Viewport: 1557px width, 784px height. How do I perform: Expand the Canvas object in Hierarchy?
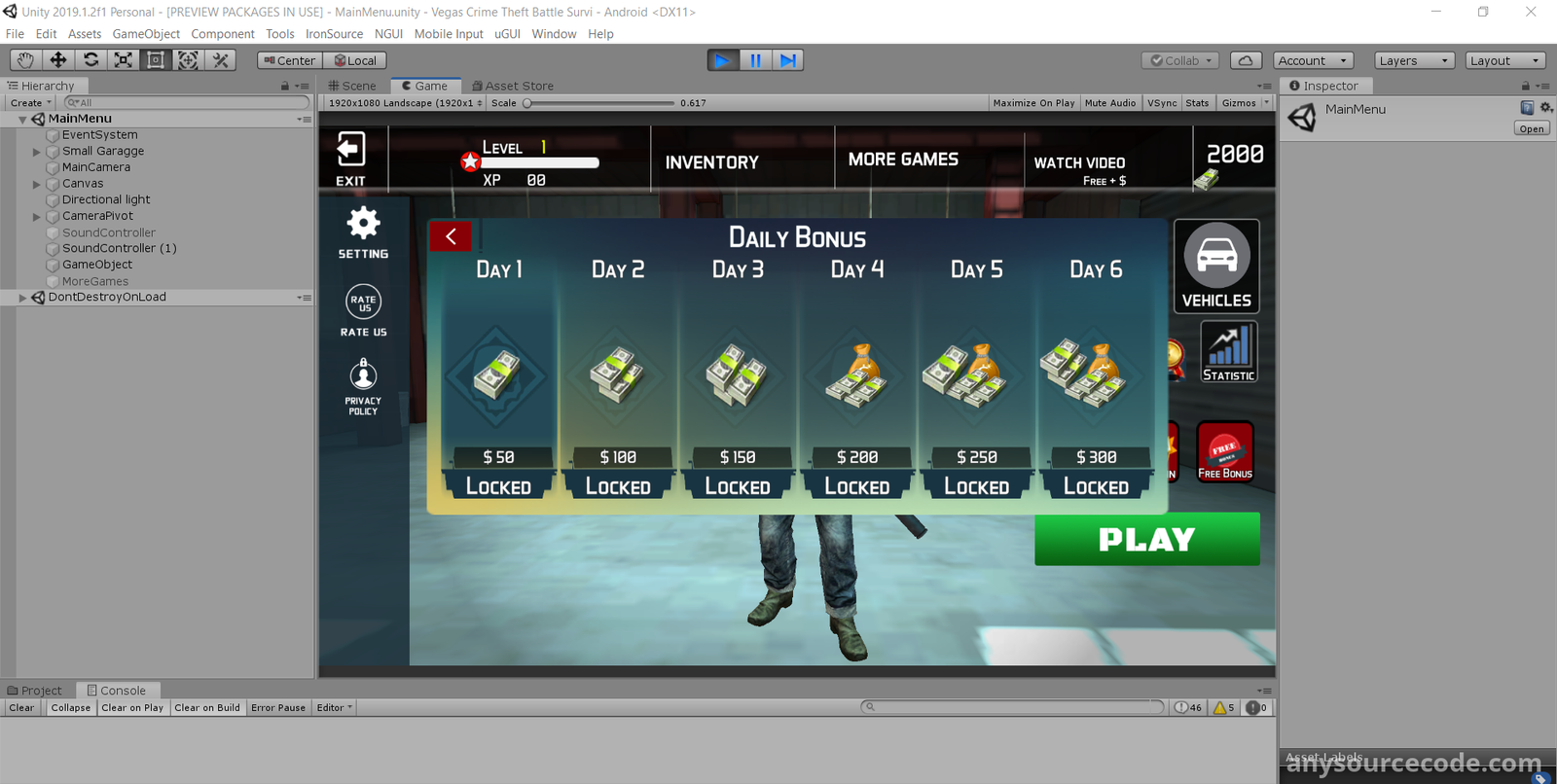(37, 184)
